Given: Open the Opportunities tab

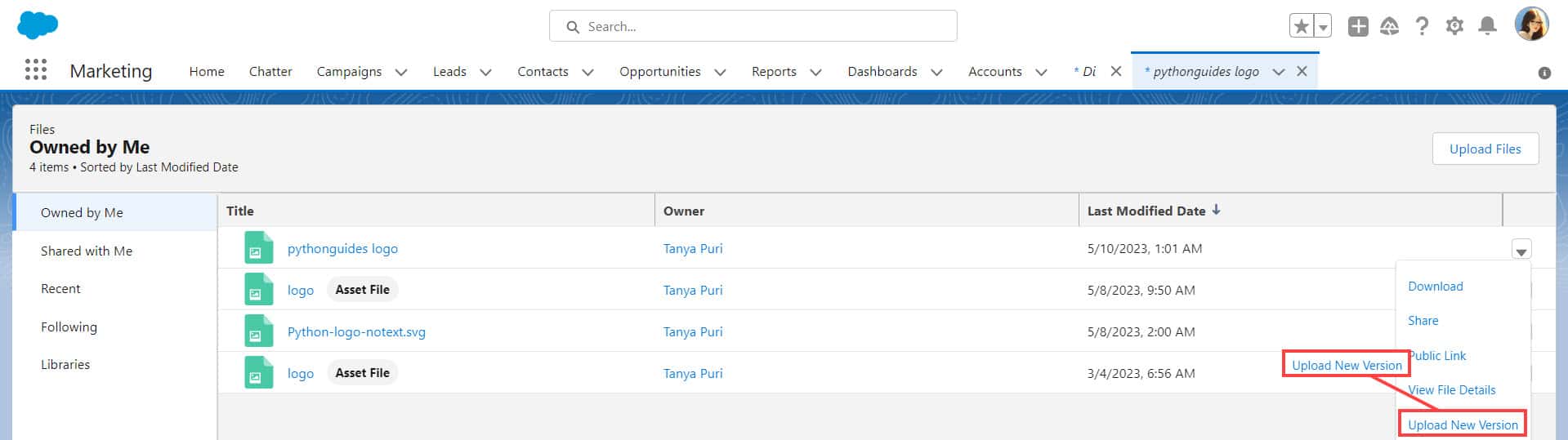Looking at the screenshot, I should coord(660,71).
